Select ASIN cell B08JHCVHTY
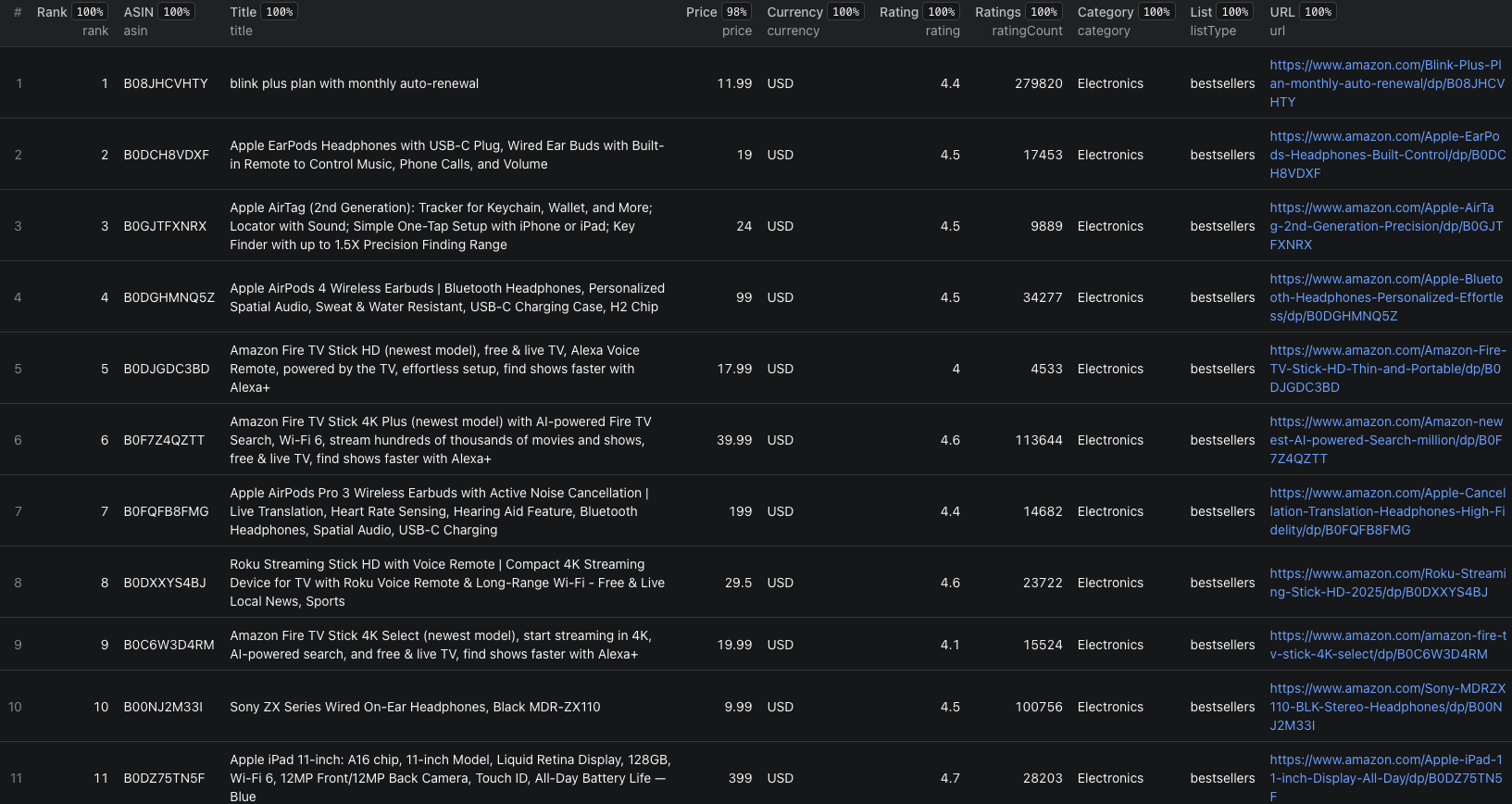 pos(166,83)
